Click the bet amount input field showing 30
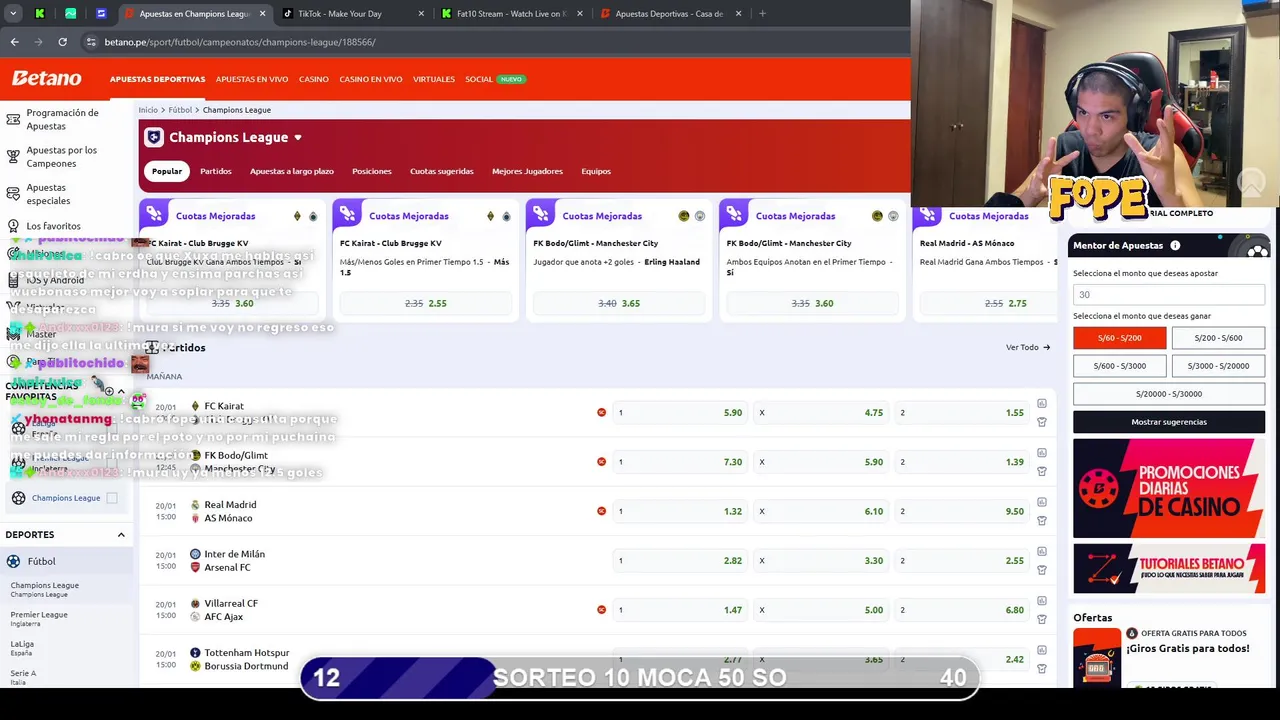 (1169, 295)
